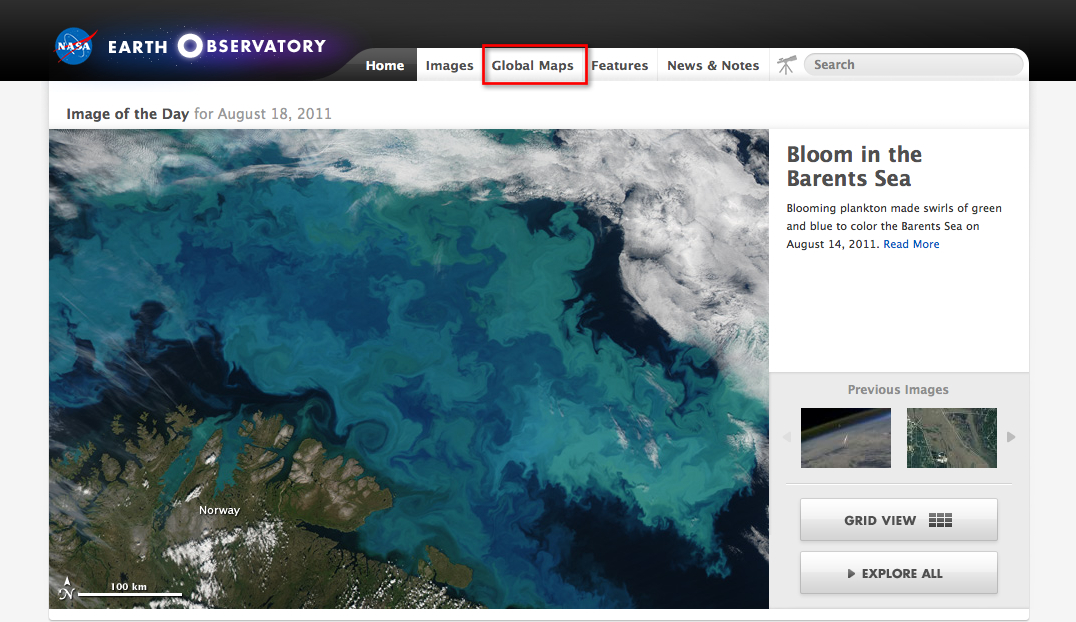Screen dimensions: 1076x622
Task: Switch to the Images tab
Action: [449, 64]
